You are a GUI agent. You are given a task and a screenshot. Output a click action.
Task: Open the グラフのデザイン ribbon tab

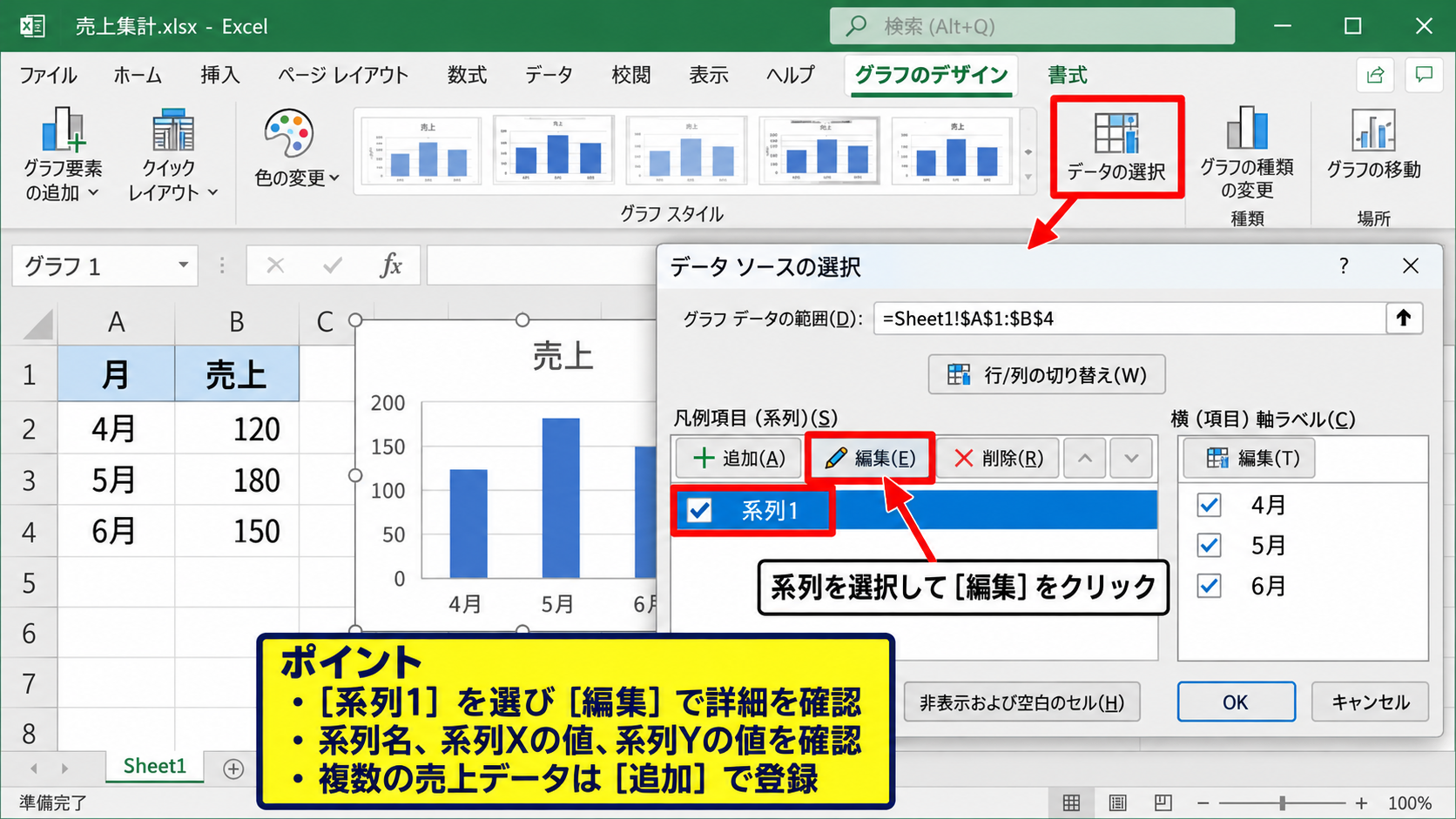click(931, 75)
